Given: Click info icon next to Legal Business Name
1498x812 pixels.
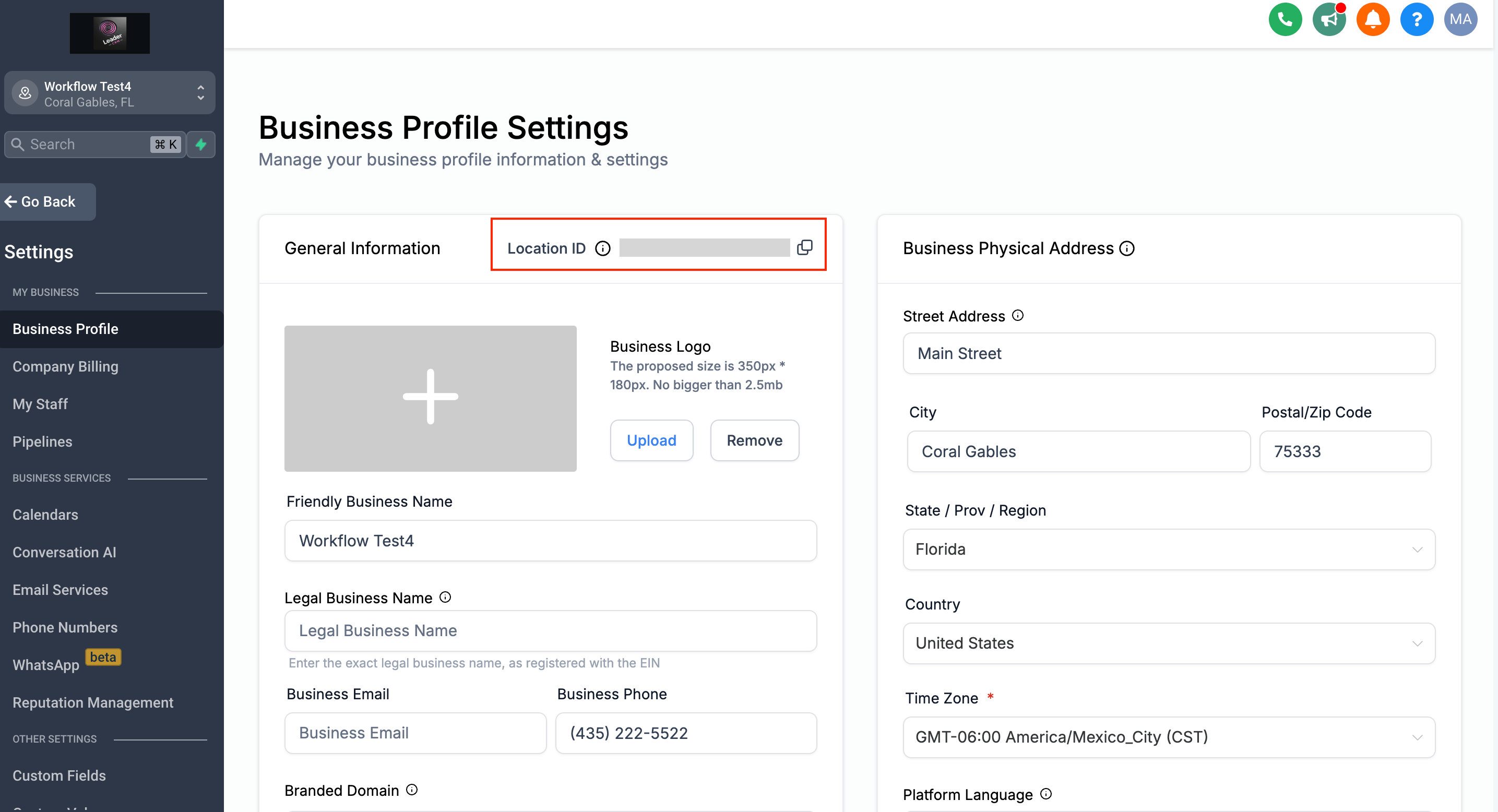Looking at the screenshot, I should pyautogui.click(x=445, y=597).
